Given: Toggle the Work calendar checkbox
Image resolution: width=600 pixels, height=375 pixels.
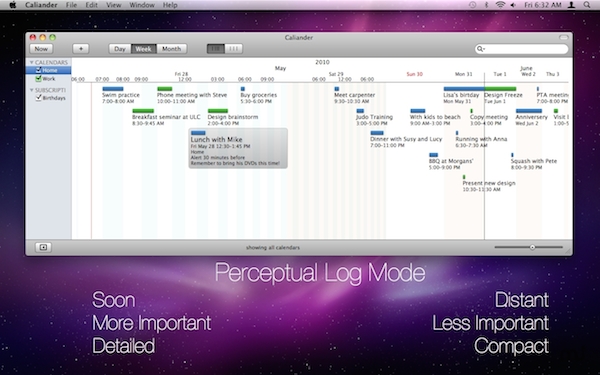Looking at the screenshot, I should pyautogui.click(x=38, y=78).
